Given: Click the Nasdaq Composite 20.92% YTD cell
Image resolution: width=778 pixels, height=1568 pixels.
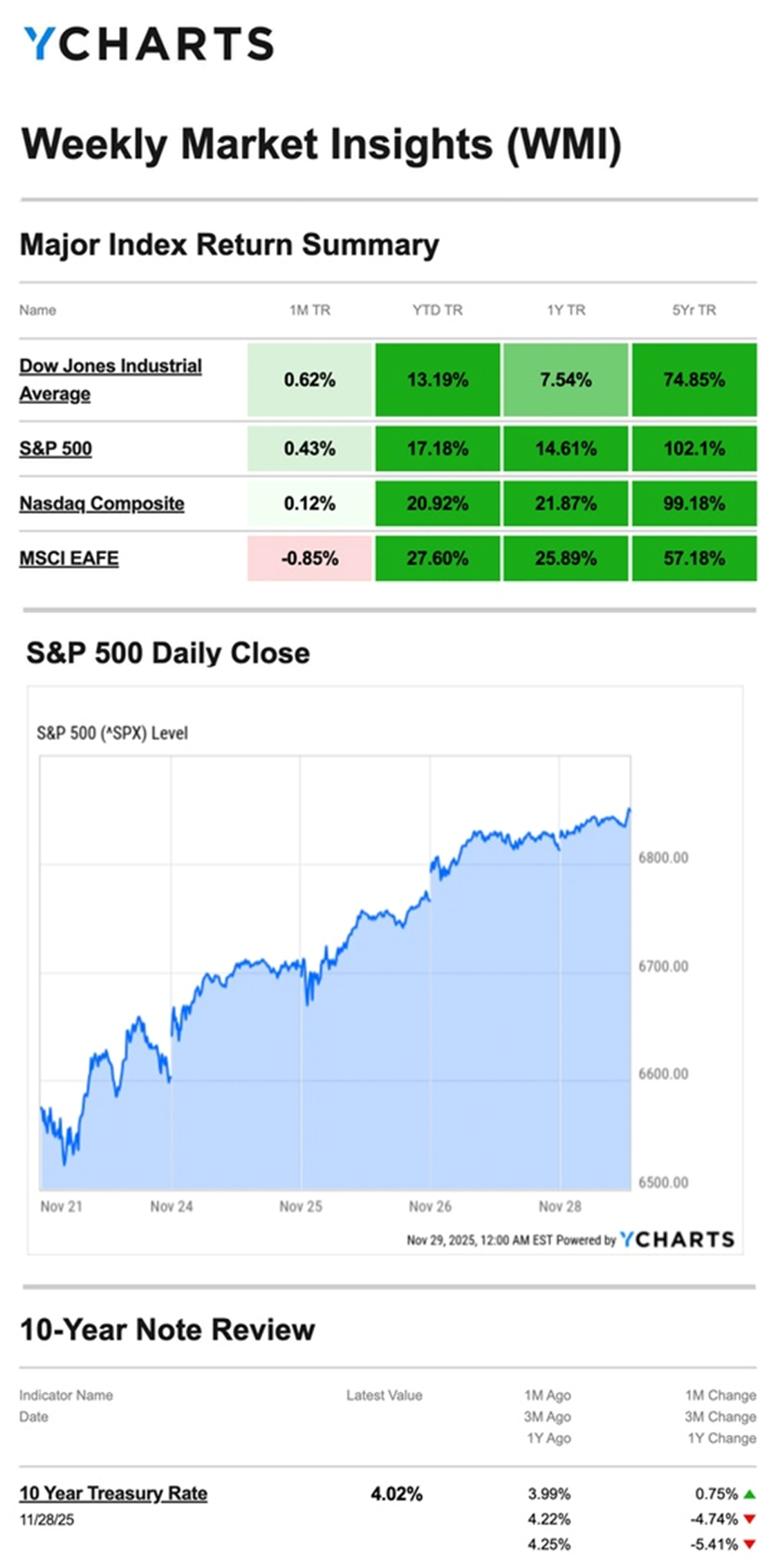Looking at the screenshot, I should 438,504.
